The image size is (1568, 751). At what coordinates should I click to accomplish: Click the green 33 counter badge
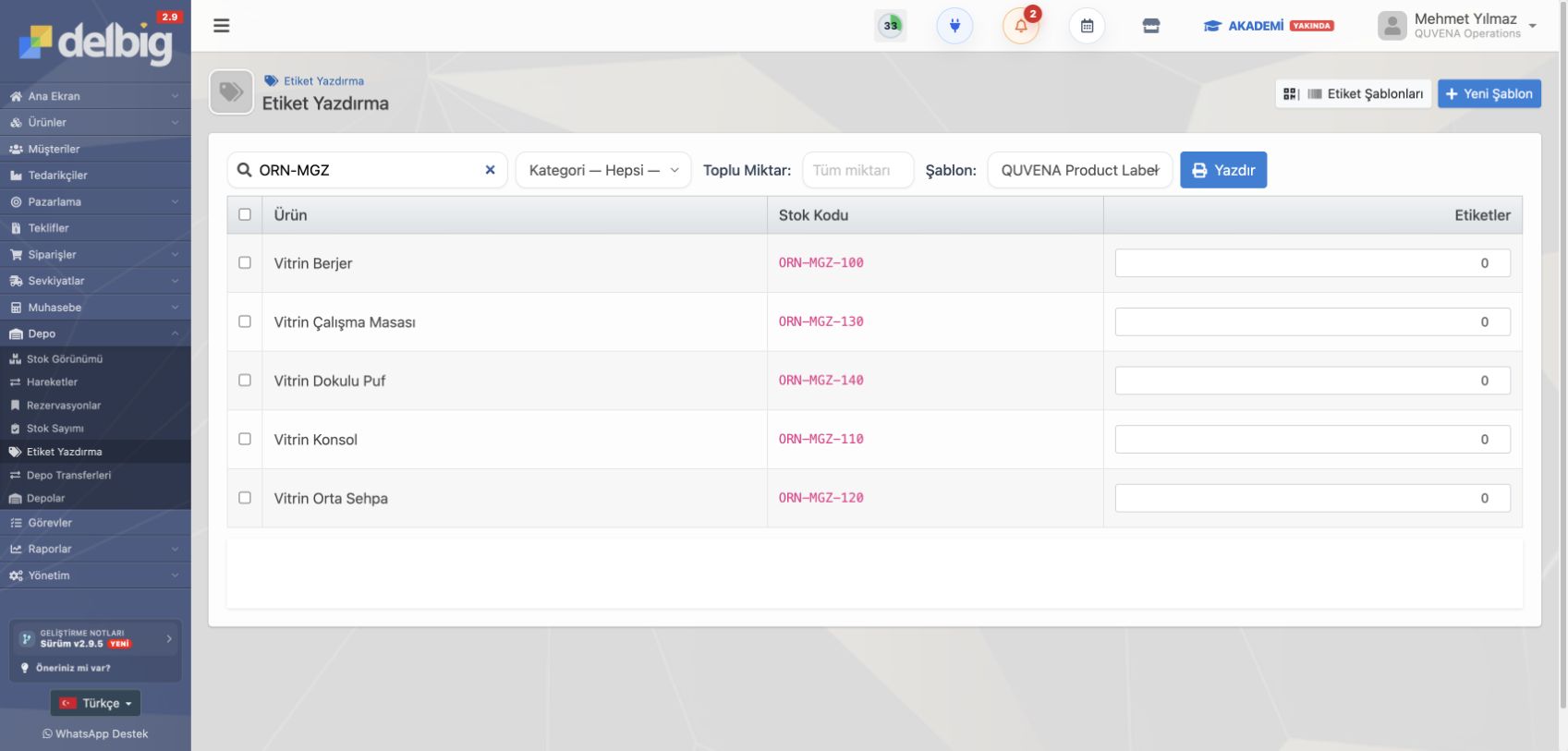coord(891,26)
